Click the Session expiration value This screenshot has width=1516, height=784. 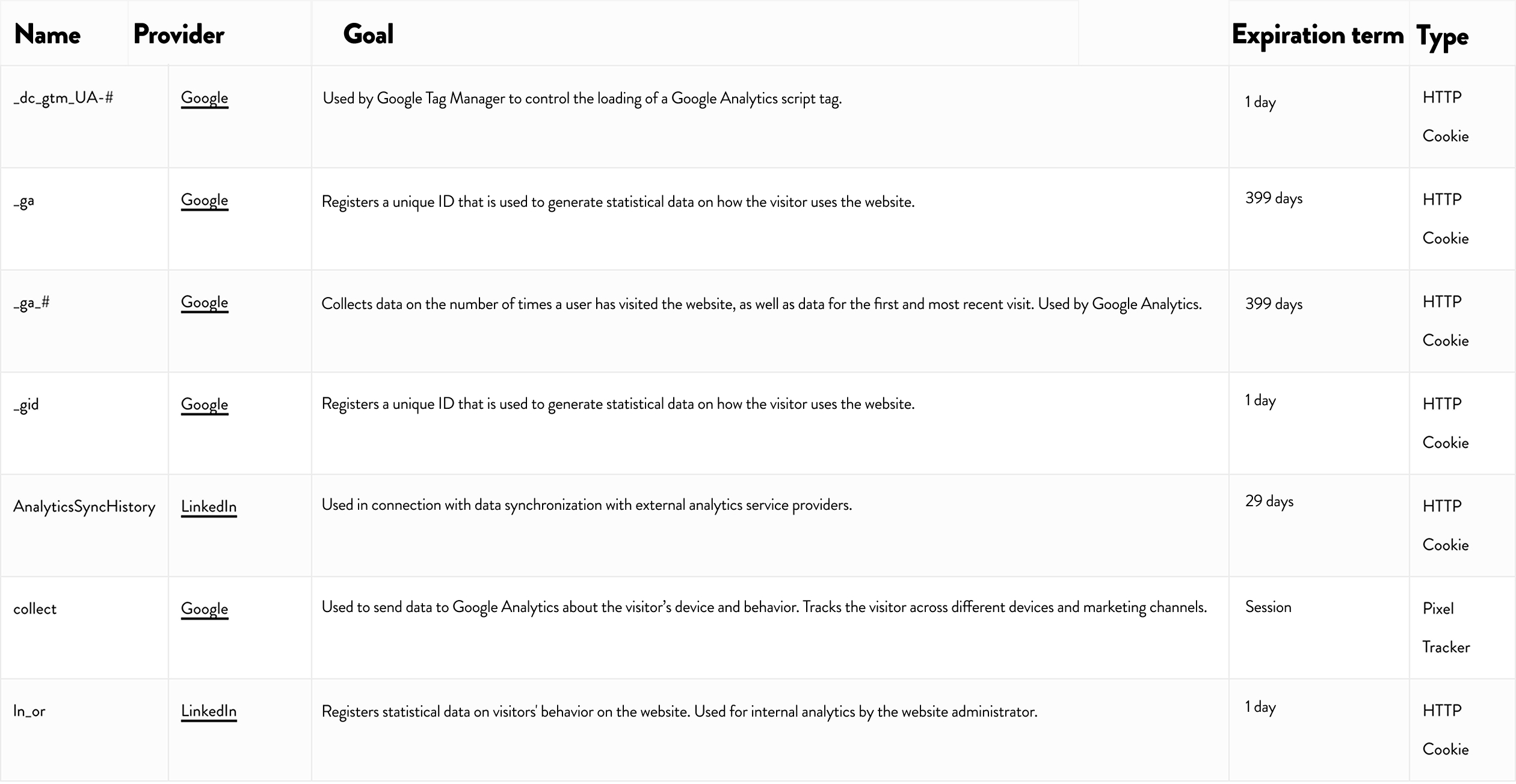tap(1268, 607)
